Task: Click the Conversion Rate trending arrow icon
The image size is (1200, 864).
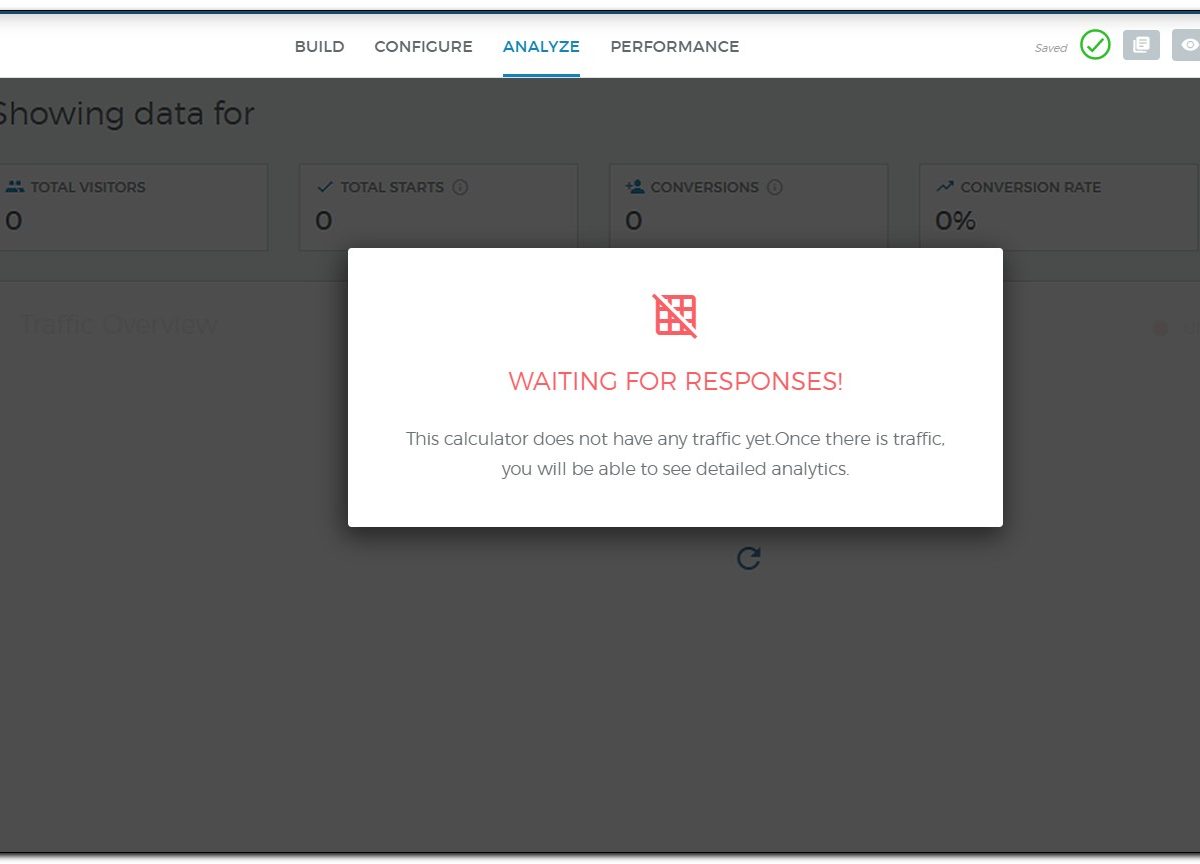Action: click(945, 187)
